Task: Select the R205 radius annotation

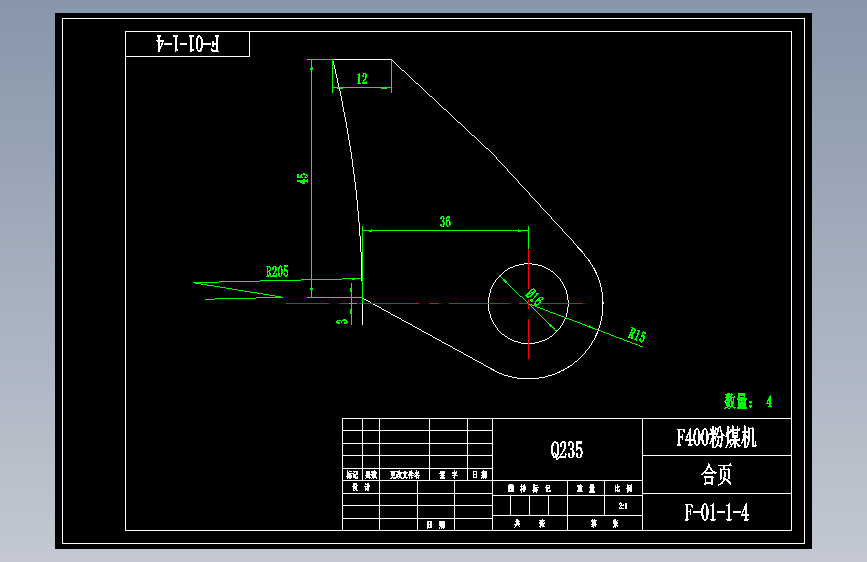Action: [x=277, y=271]
